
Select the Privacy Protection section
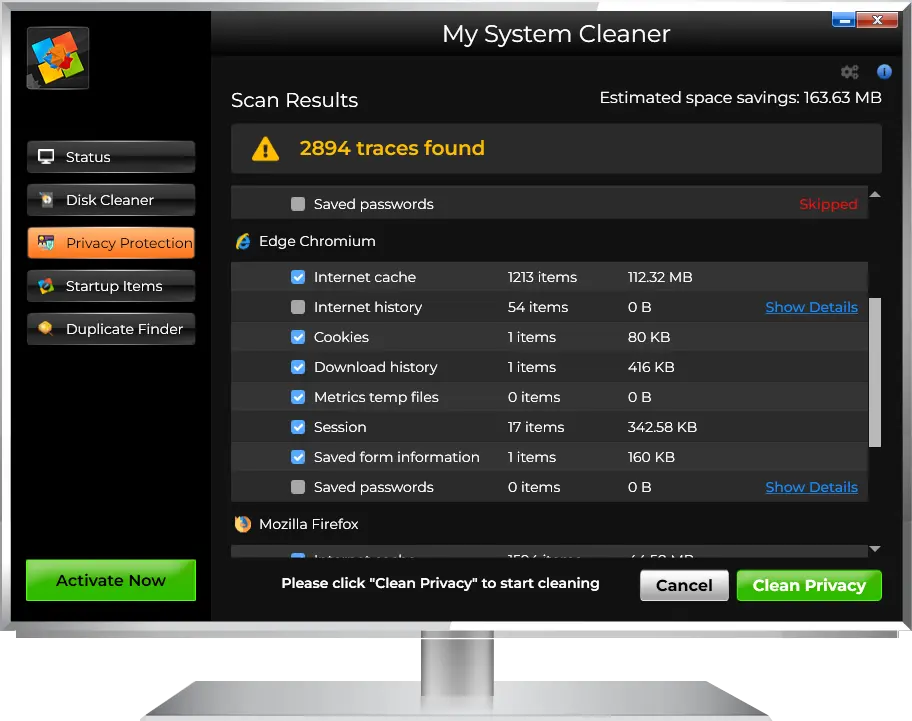click(x=111, y=242)
